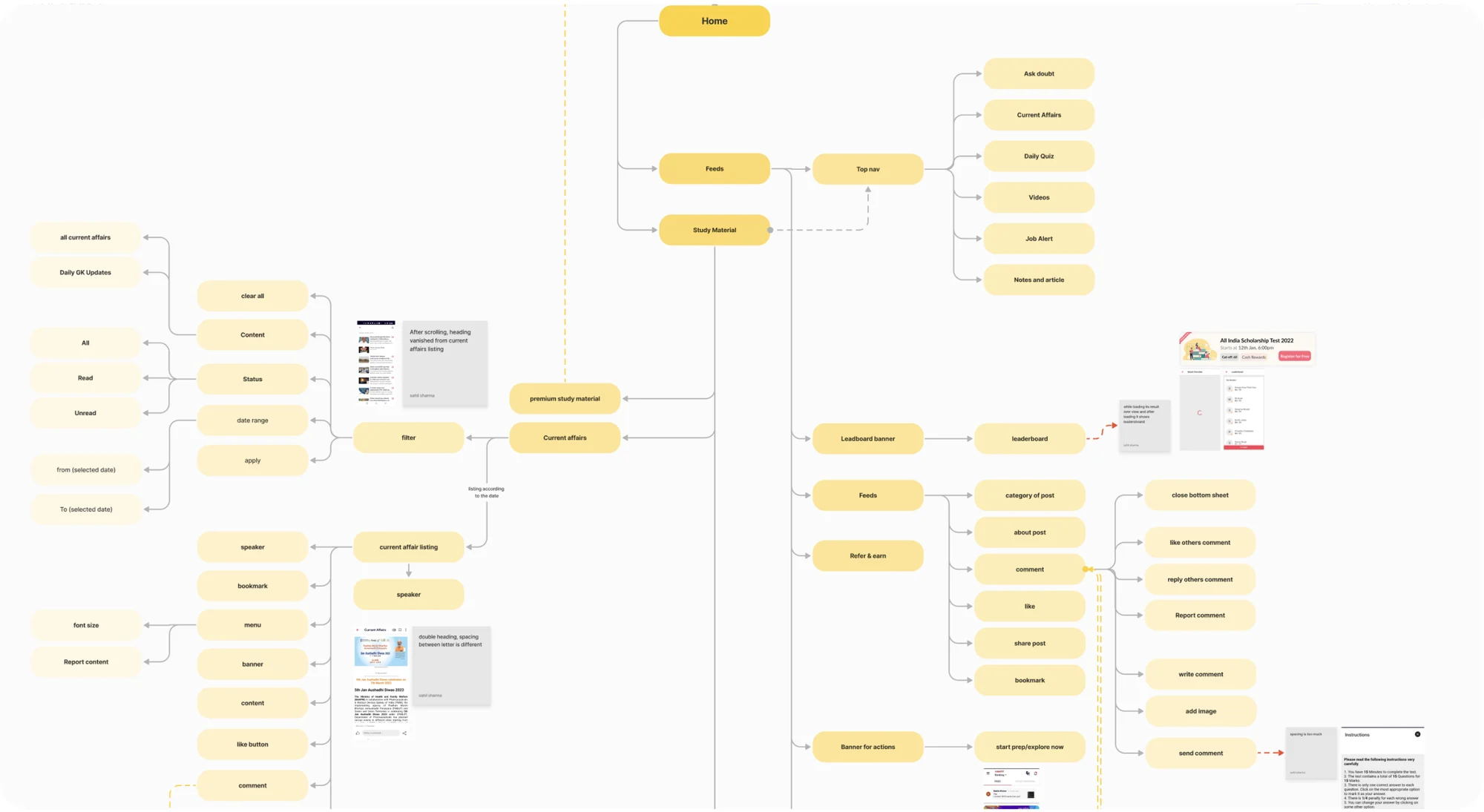Click the category of post node

coord(1029,495)
